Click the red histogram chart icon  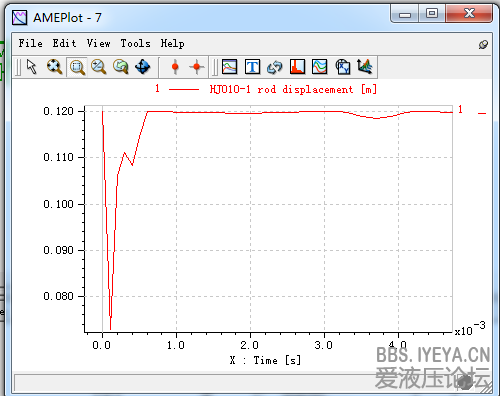pos(297,67)
